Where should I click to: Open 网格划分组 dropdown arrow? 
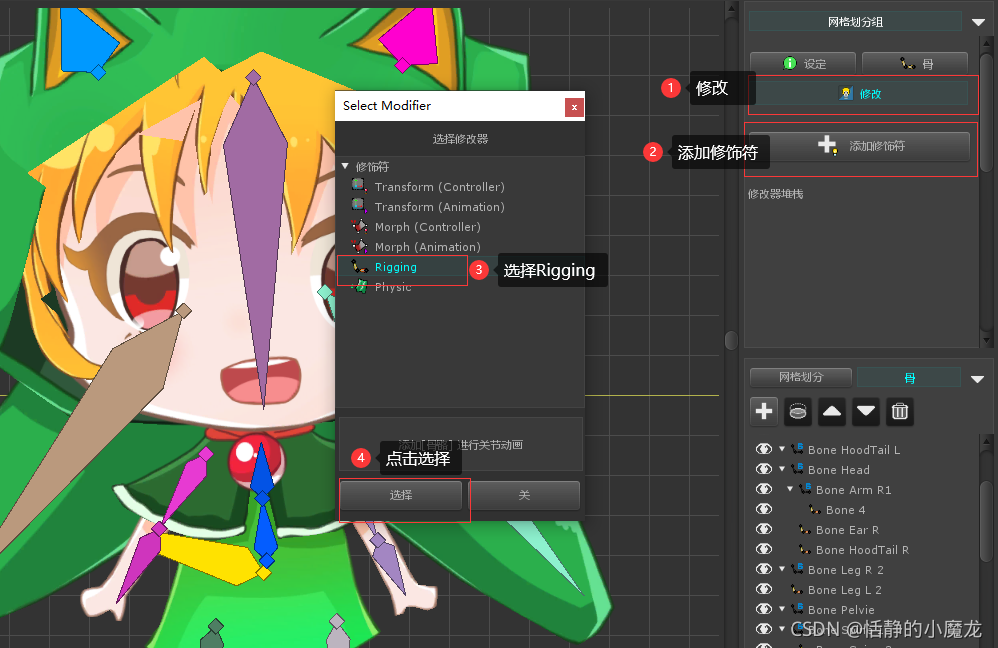[978, 22]
